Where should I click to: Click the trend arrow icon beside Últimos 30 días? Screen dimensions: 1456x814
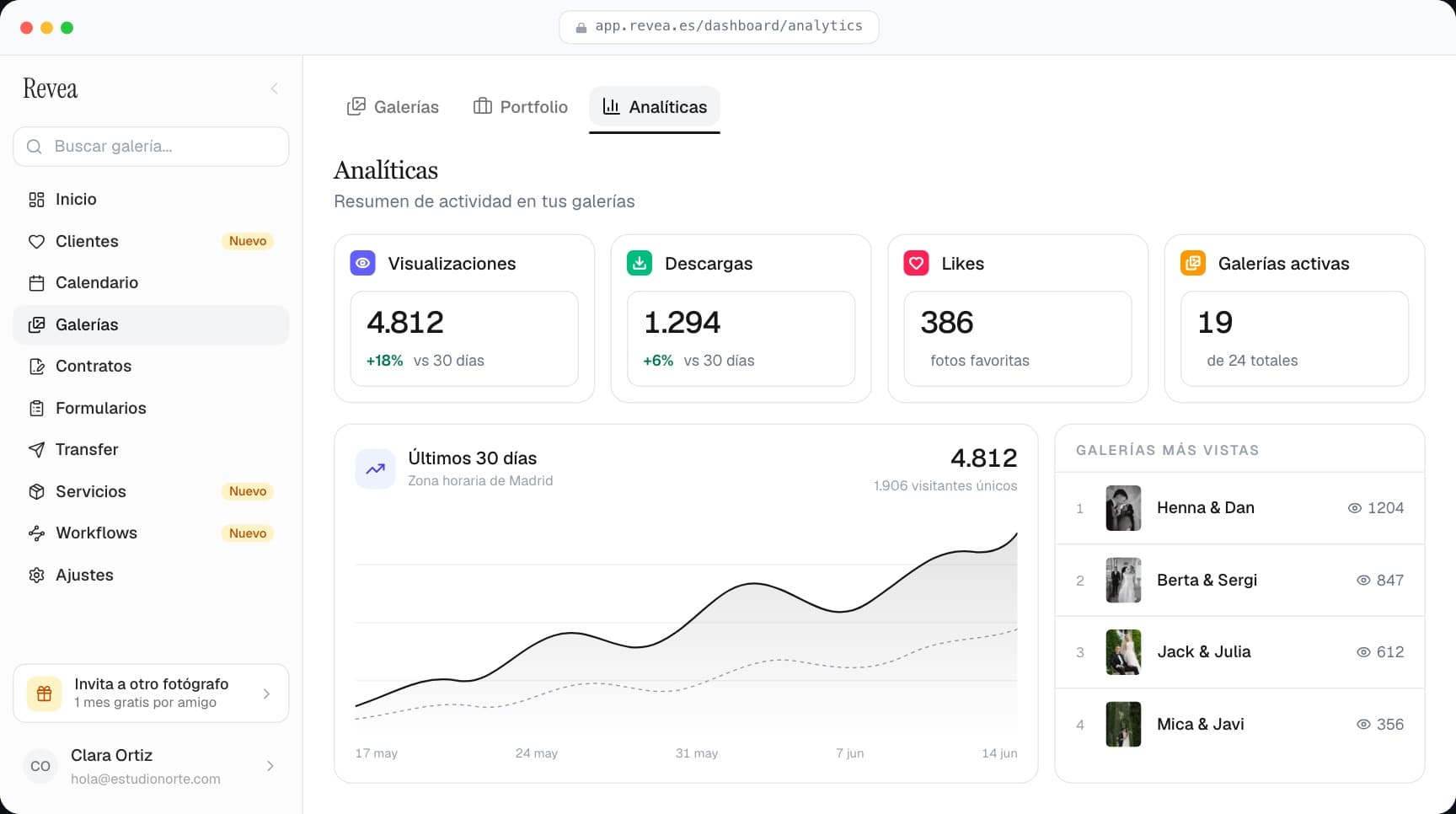375,469
